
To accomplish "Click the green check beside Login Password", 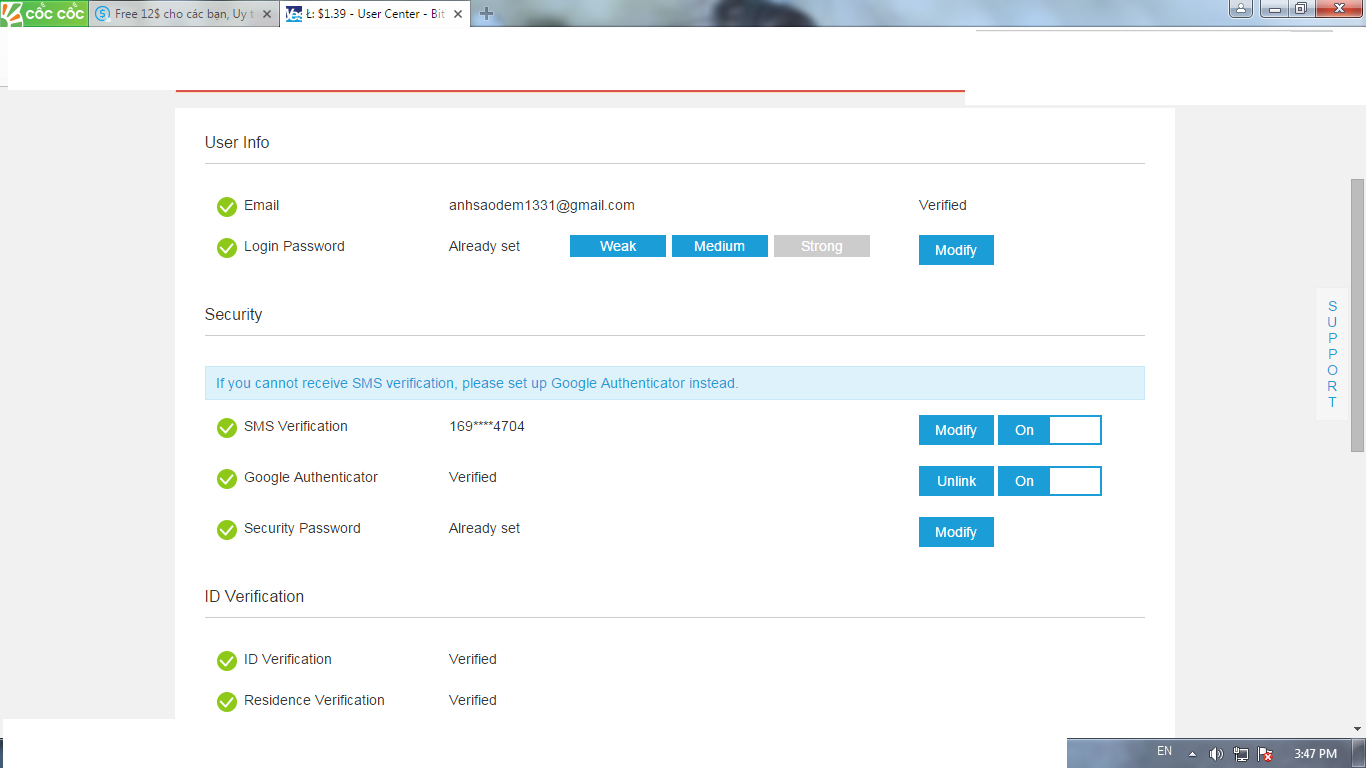I will (227, 248).
